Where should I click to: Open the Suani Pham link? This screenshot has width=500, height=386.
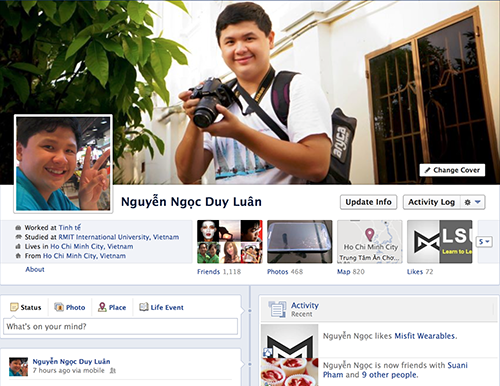(x=395, y=370)
